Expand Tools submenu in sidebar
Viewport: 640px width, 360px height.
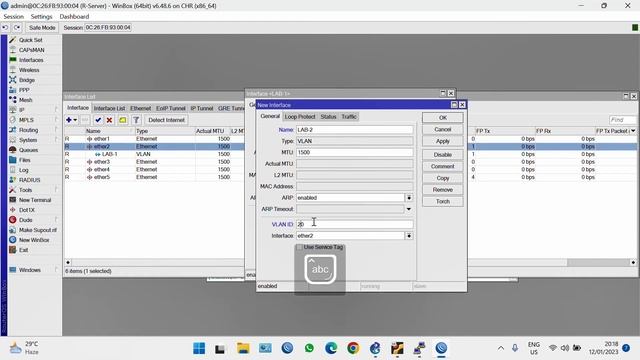click(56, 190)
